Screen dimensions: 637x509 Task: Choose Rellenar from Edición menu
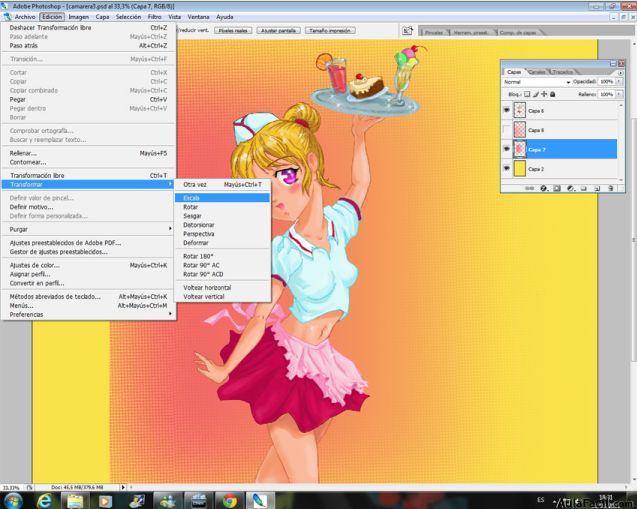88,153
